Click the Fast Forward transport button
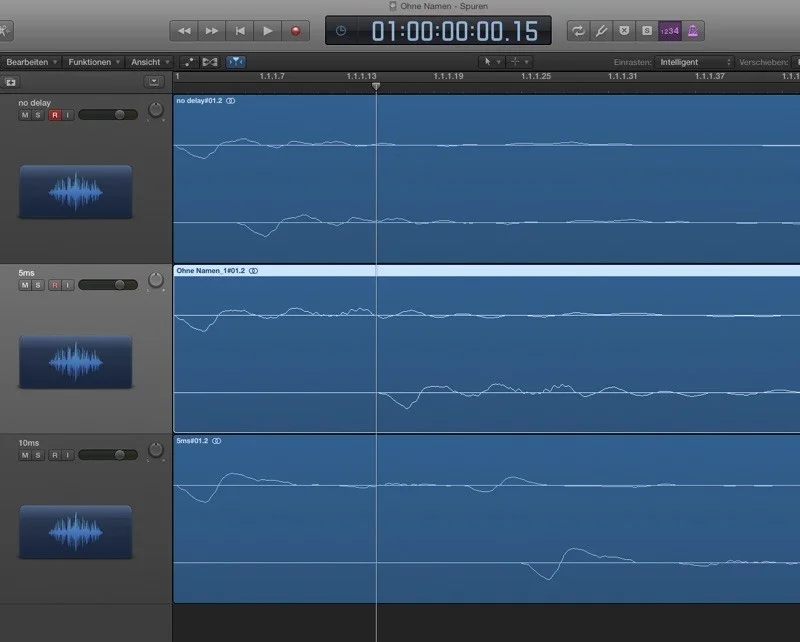800x642 pixels. (x=212, y=31)
